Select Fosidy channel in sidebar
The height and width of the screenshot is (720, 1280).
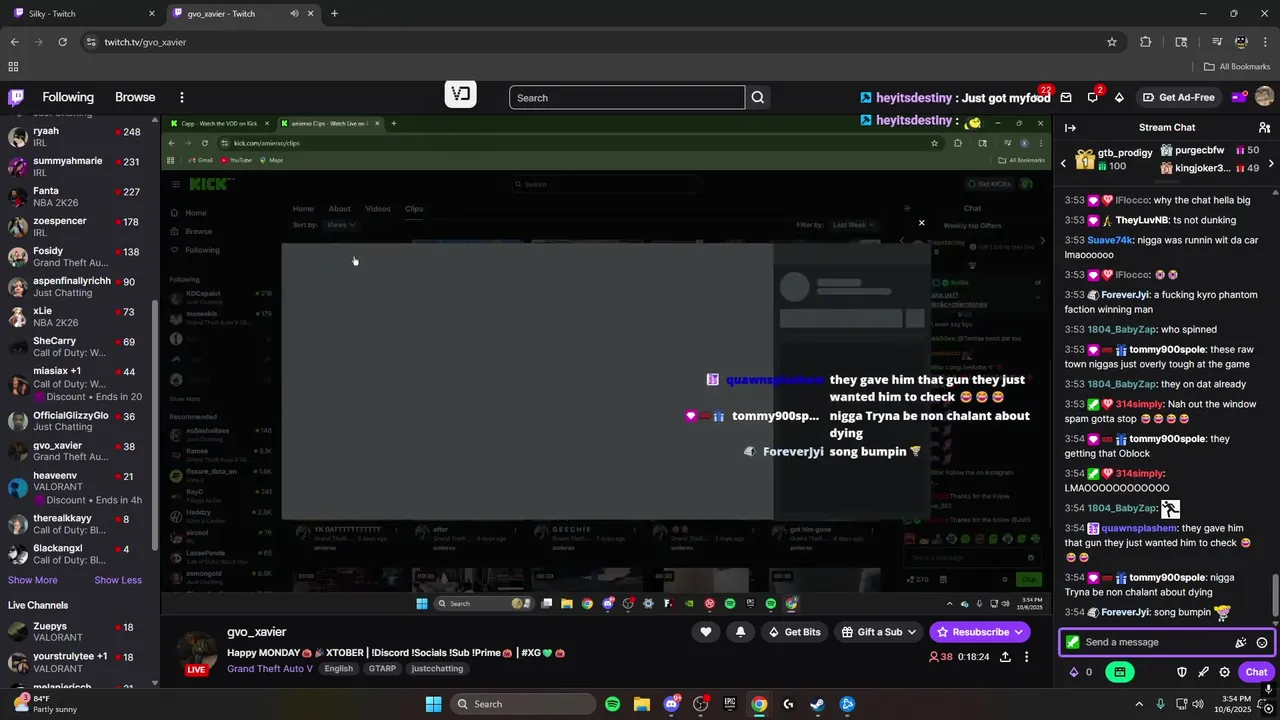pyautogui.click(x=76, y=258)
